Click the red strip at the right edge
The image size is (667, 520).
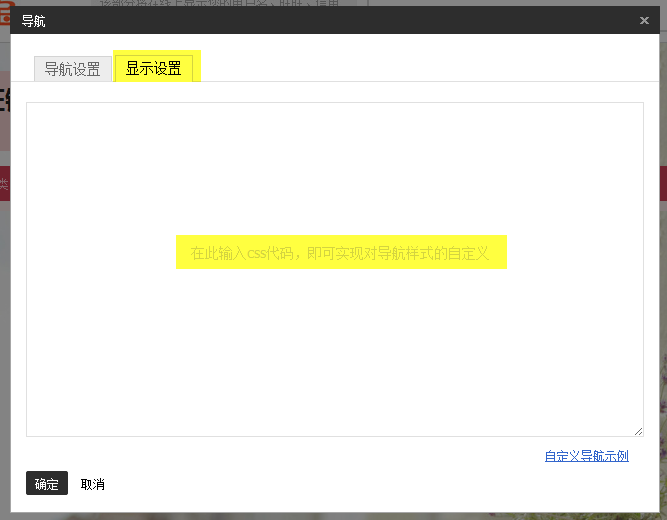pos(663,183)
